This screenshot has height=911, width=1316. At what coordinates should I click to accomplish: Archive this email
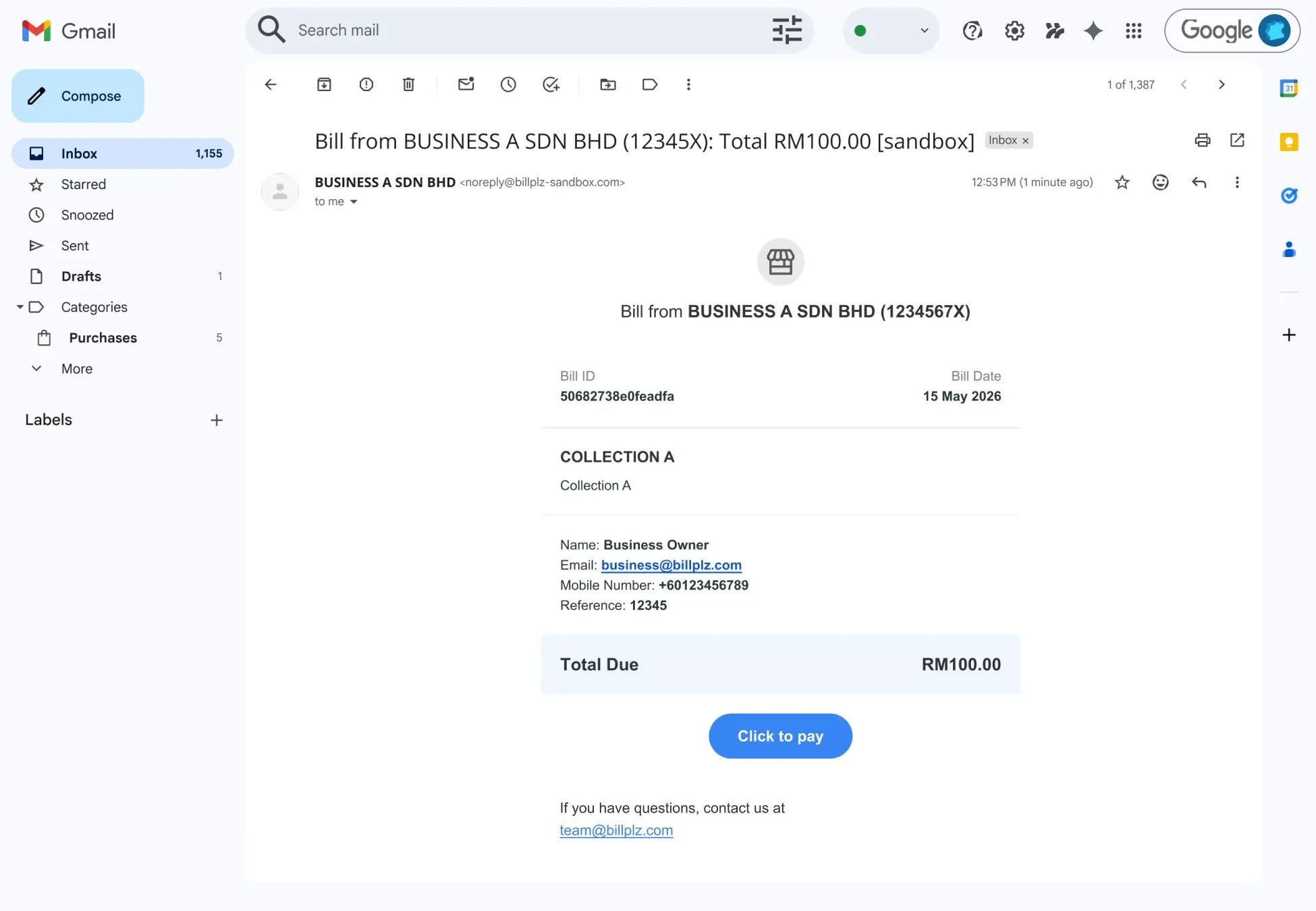(x=324, y=84)
